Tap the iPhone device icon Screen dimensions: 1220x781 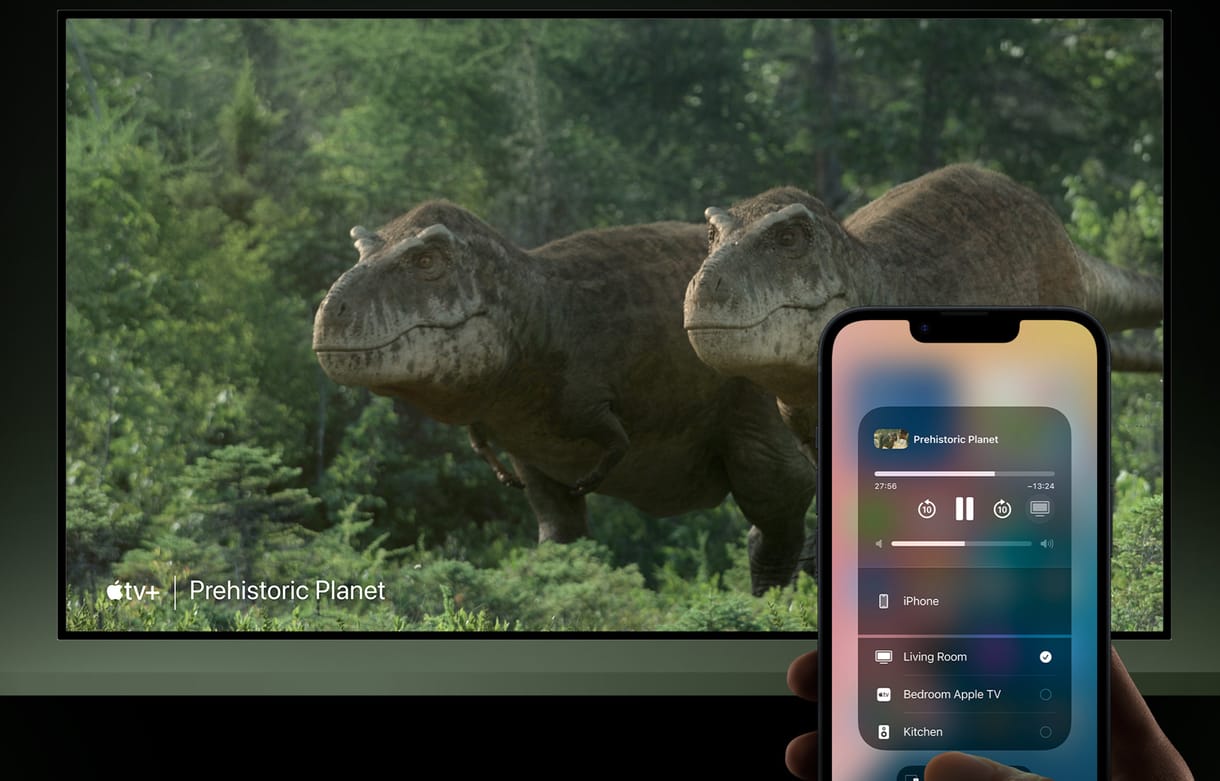(883, 601)
